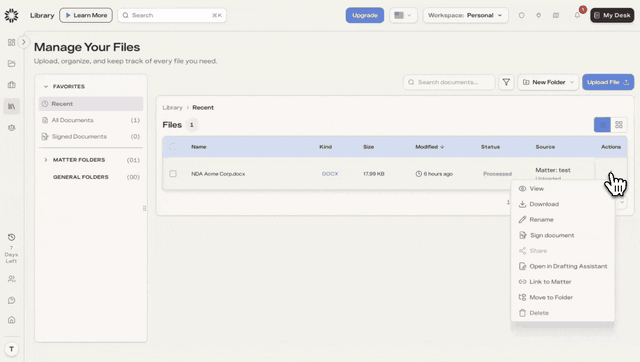The width and height of the screenshot is (640, 362).
Task: Open the team members icon in sidebar
Action: [x=11, y=279]
